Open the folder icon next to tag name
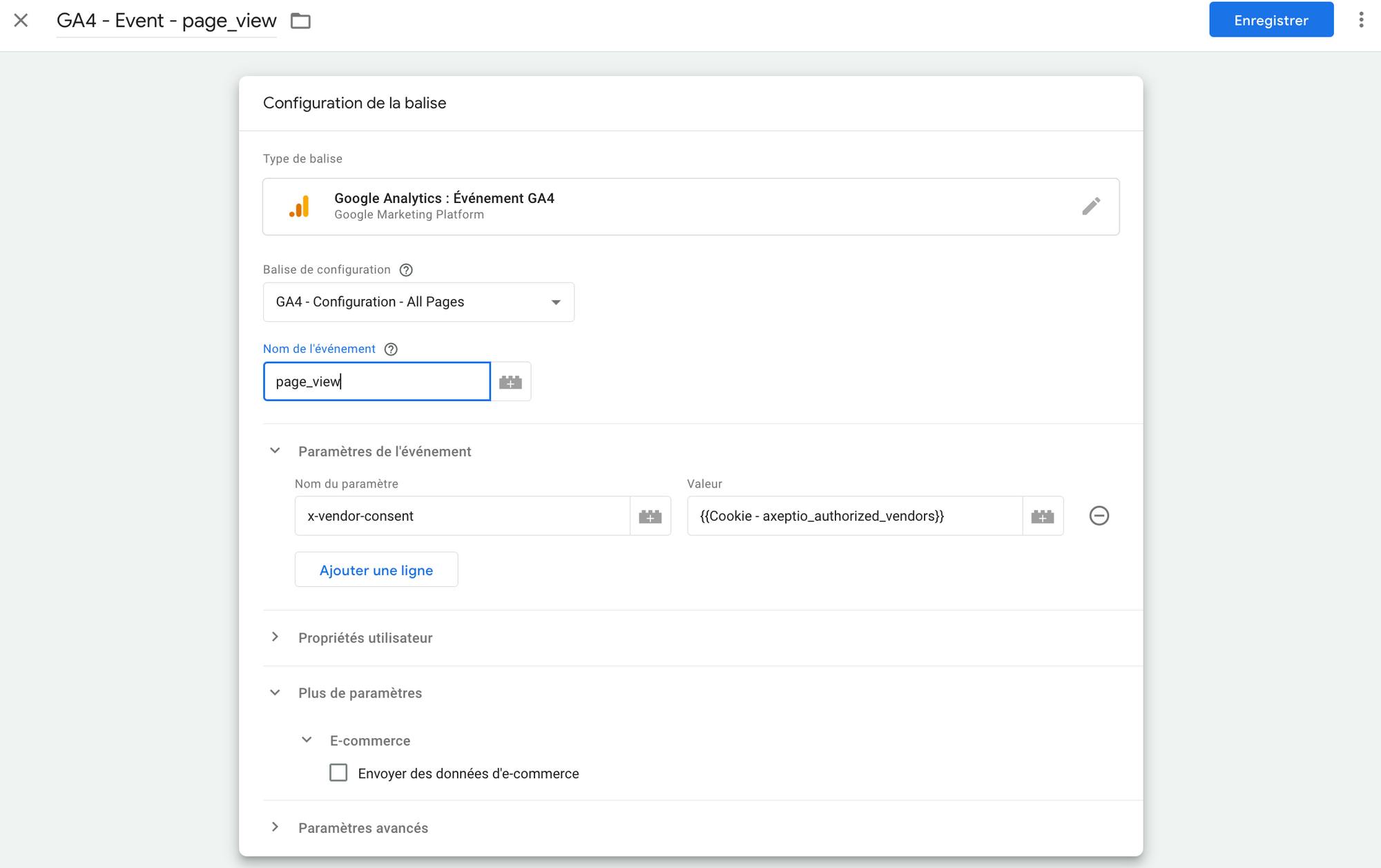The height and width of the screenshot is (868, 1381). tap(300, 21)
